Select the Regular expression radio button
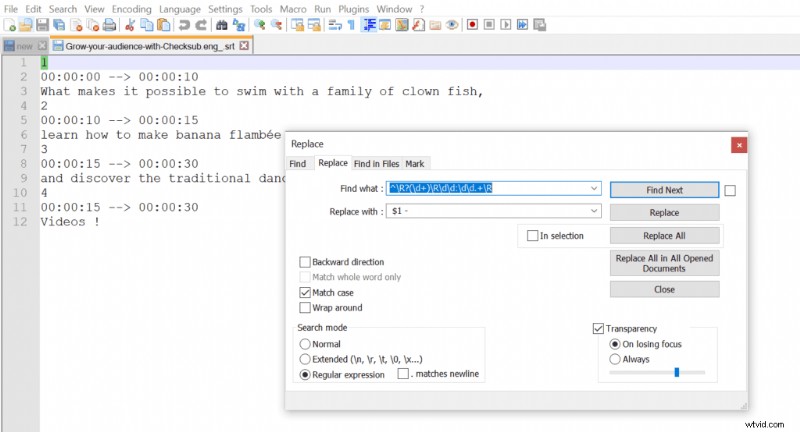This screenshot has width=800, height=432. (x=305, y=374)
